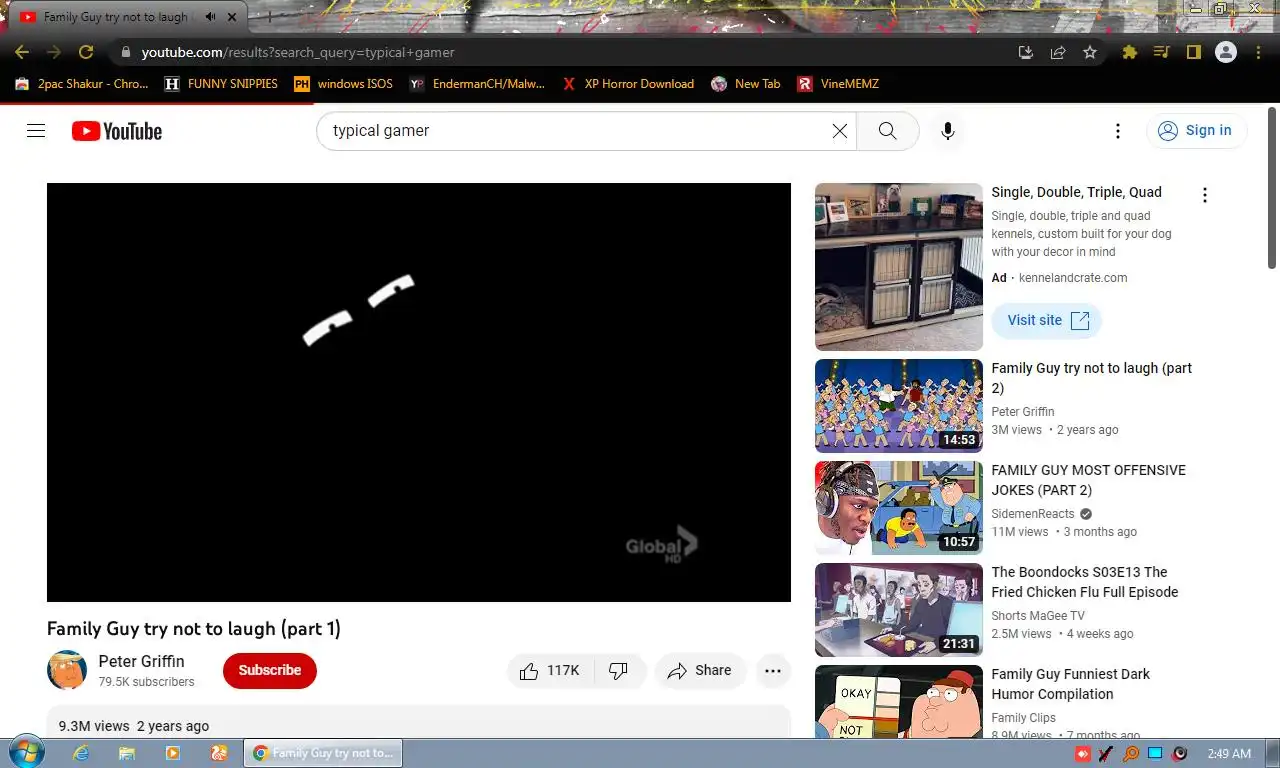Toggle Chrome side panel icon
The width and height of the screenshot is (1280, 768).
(1193, 52)
